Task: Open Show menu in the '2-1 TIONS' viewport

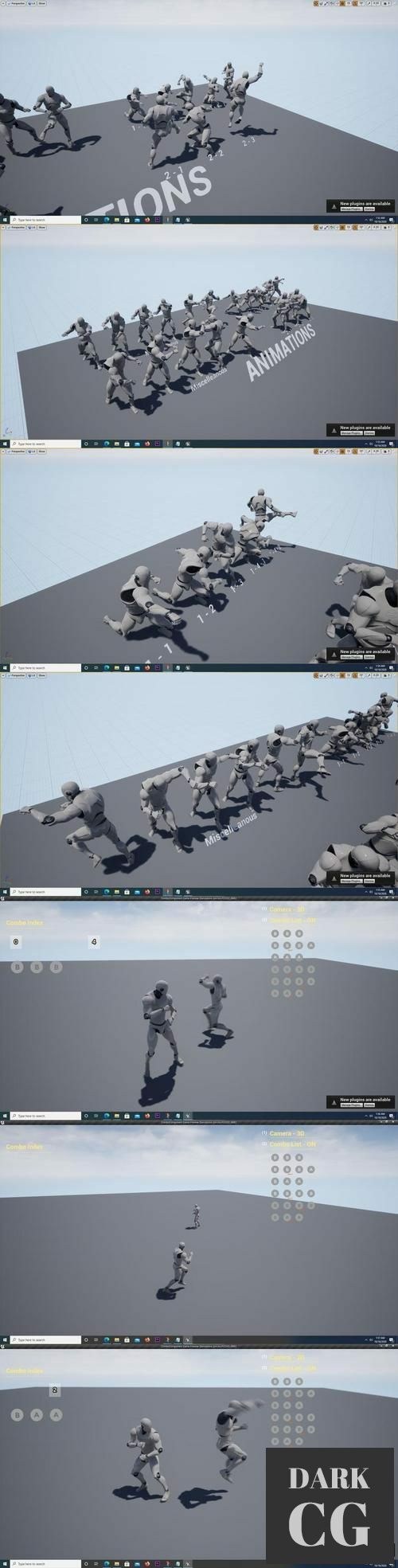Action: [x=42, y=4]
